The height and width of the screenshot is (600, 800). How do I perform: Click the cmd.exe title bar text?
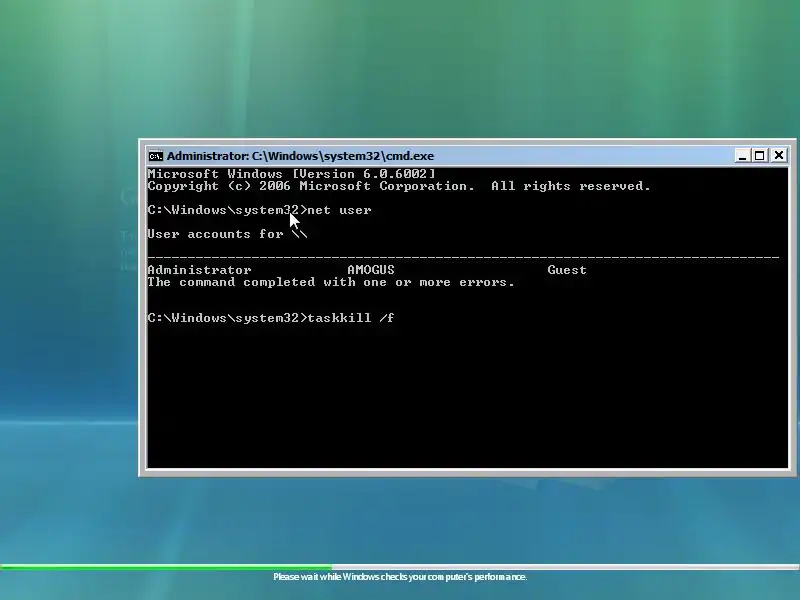tap(300, 156)
